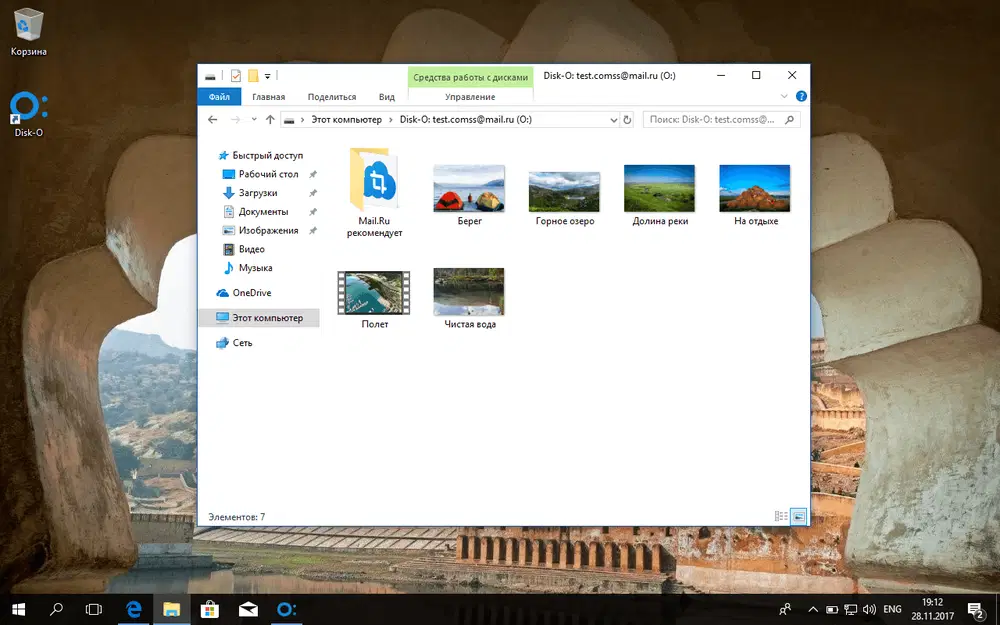The height and width of the screenshot is (625, 1000).
Task: Show hidden system tray icons
Action: pos(813,610)
